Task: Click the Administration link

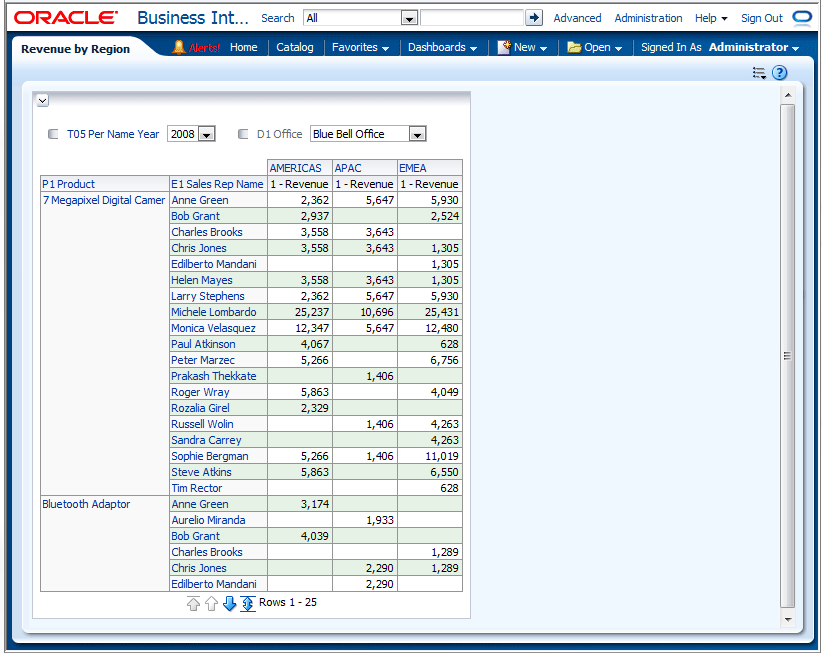Action: pyautogui.click(x=648, y=18)
